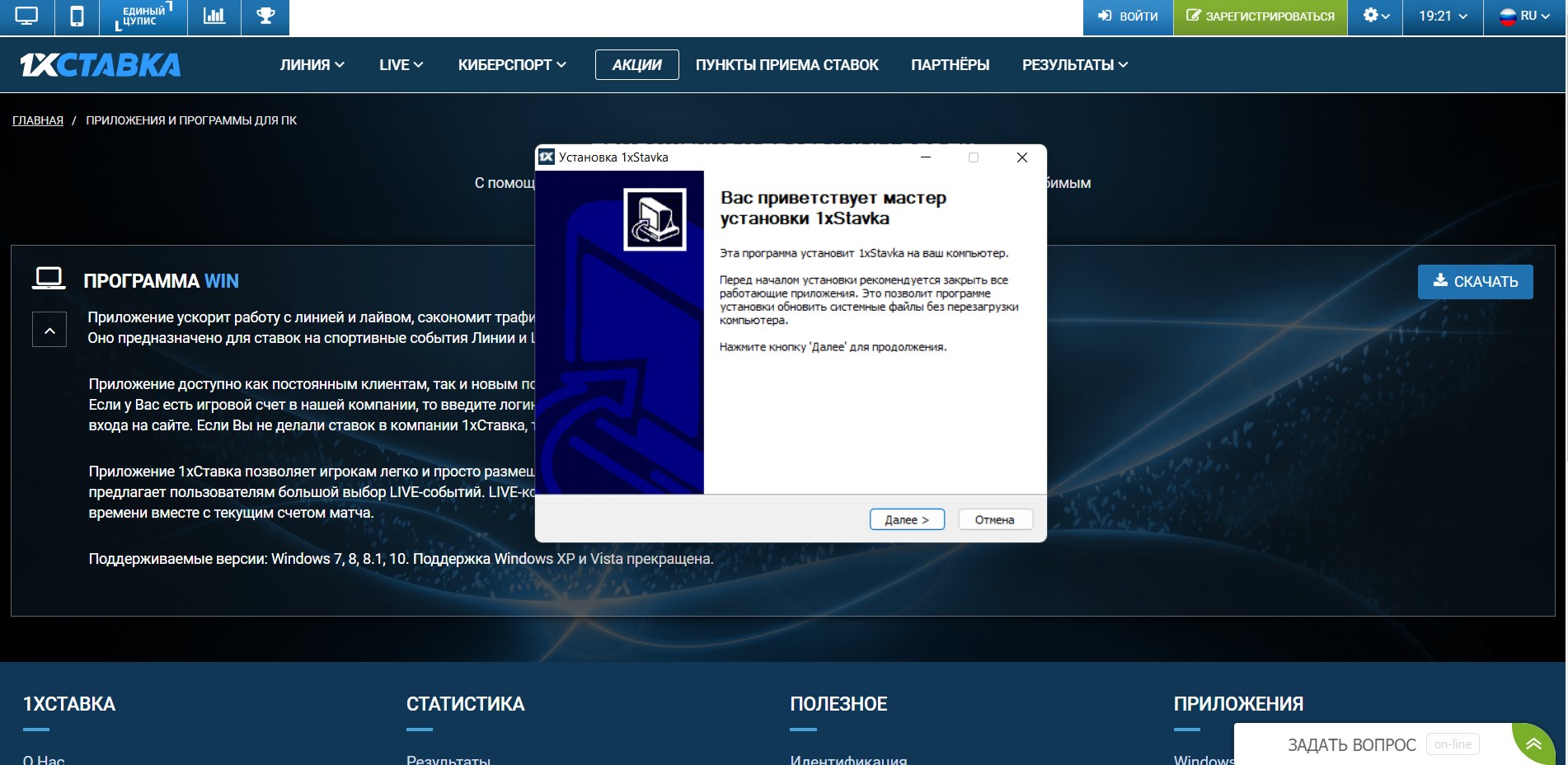Viewport: 1568px width, 765px height.
Task: Click Отмена in the installer
Action: click(x=995, y=520)
